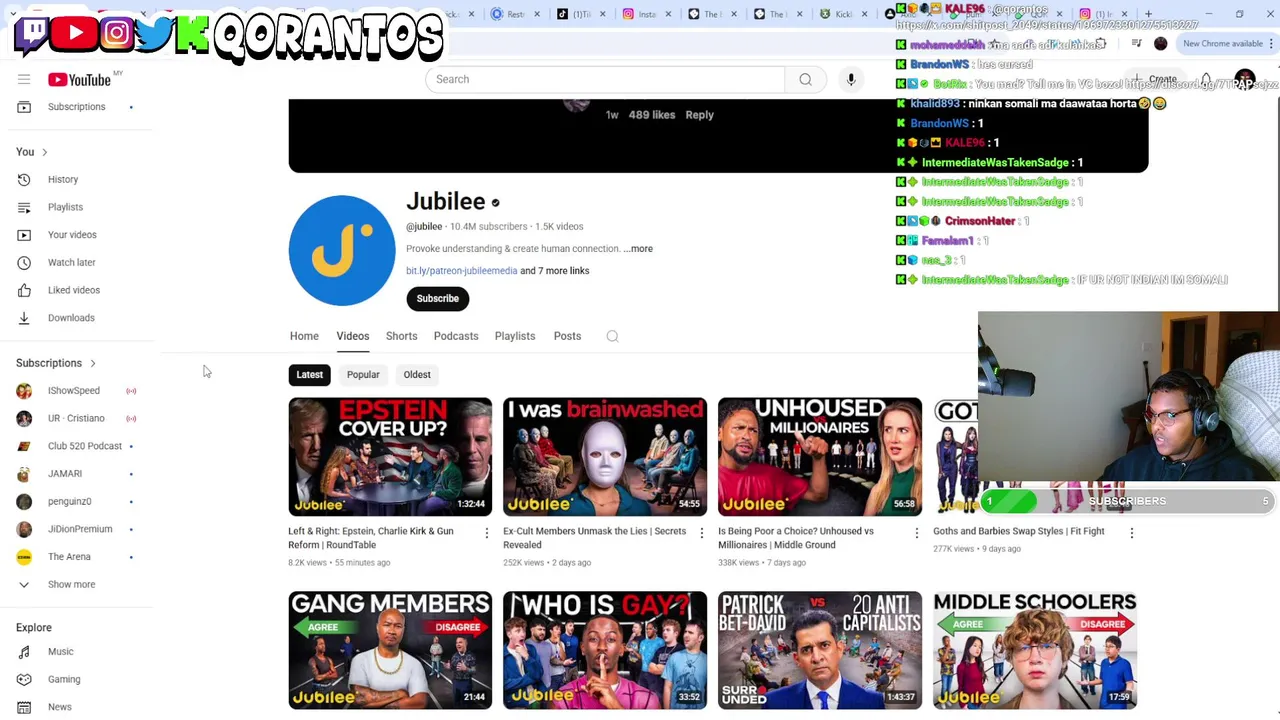Play Patrick Bet-David vs Anti Capitalists thumbnail
The width and height of the screenshot is (1280, 720).
(x=820, y=650)
